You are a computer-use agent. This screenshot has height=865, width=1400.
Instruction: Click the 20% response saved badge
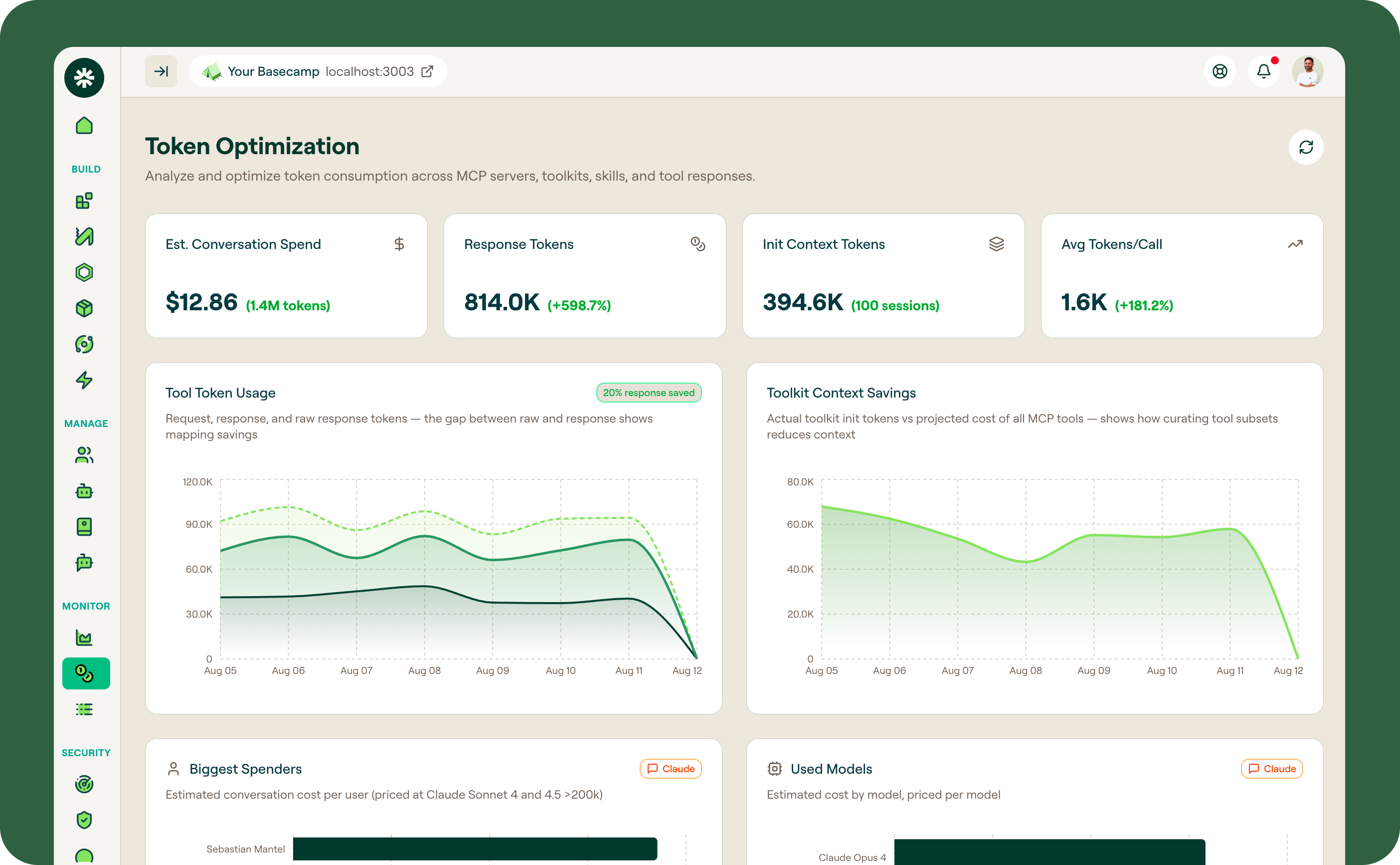point(649,393)
